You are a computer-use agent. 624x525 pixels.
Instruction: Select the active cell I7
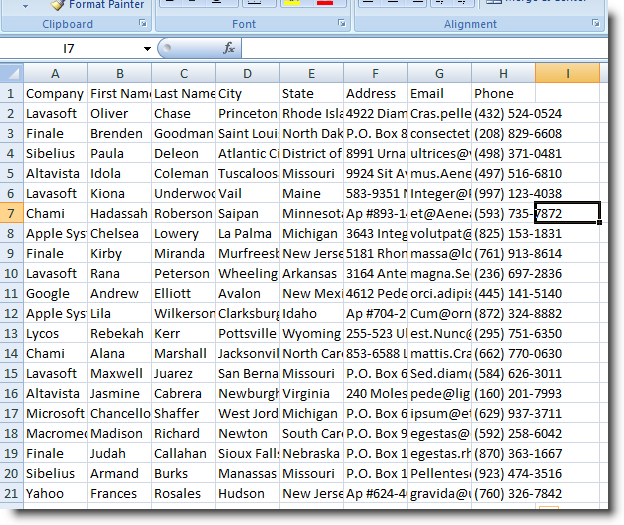[567, 213]
